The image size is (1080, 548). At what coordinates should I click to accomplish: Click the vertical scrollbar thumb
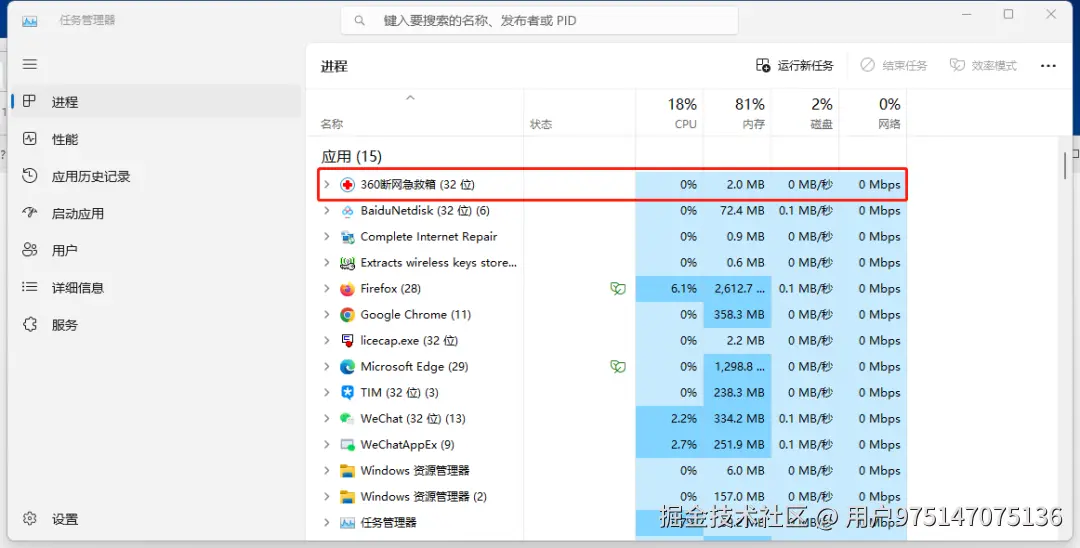click(x=1066, y=165)
